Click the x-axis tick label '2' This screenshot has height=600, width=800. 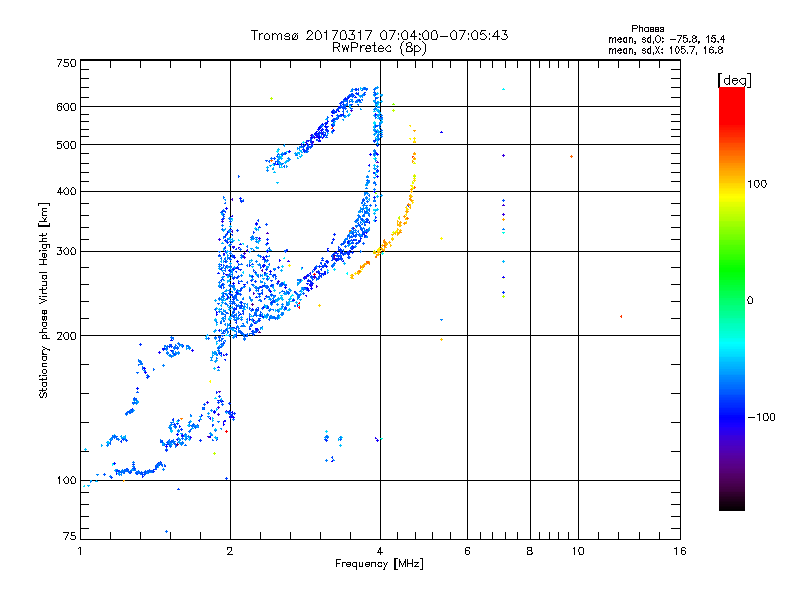click(230, 551)
